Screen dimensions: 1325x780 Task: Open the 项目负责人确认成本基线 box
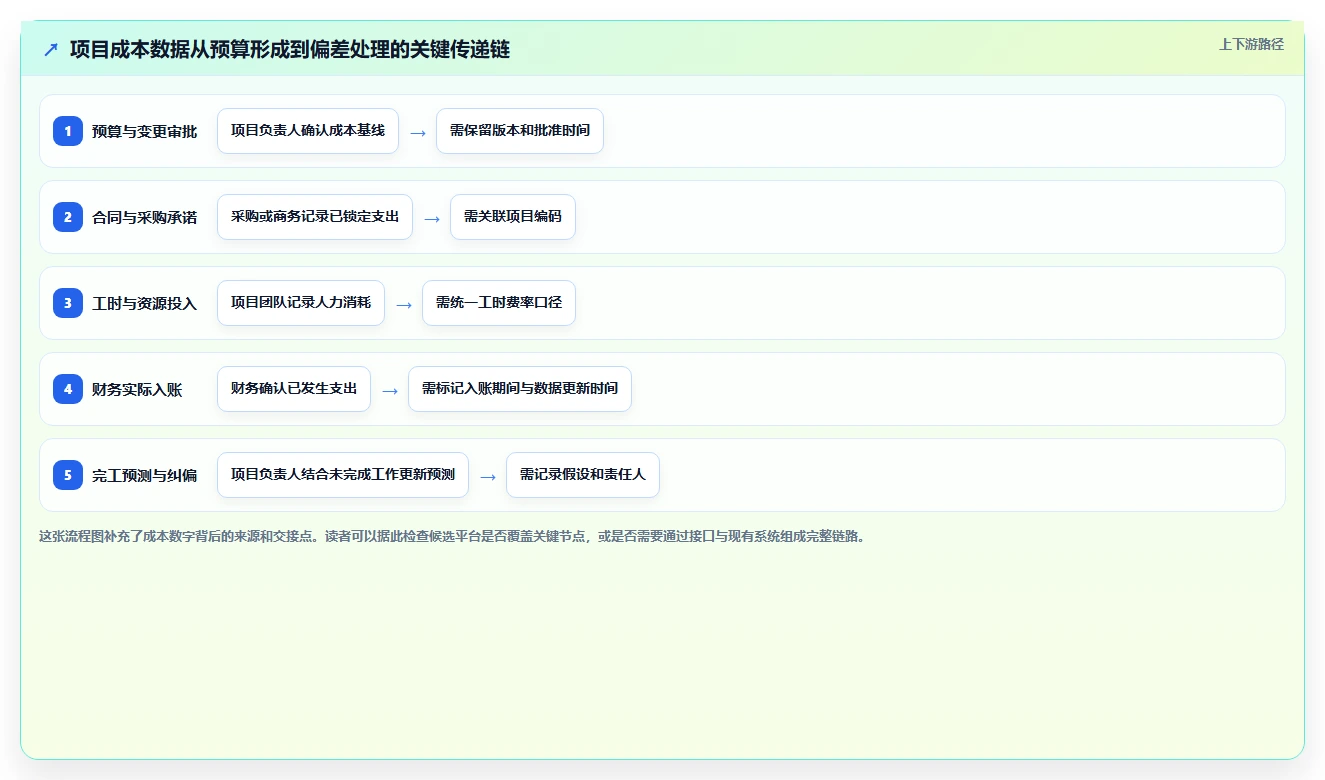pyautogui.click(x=308, y=131)
